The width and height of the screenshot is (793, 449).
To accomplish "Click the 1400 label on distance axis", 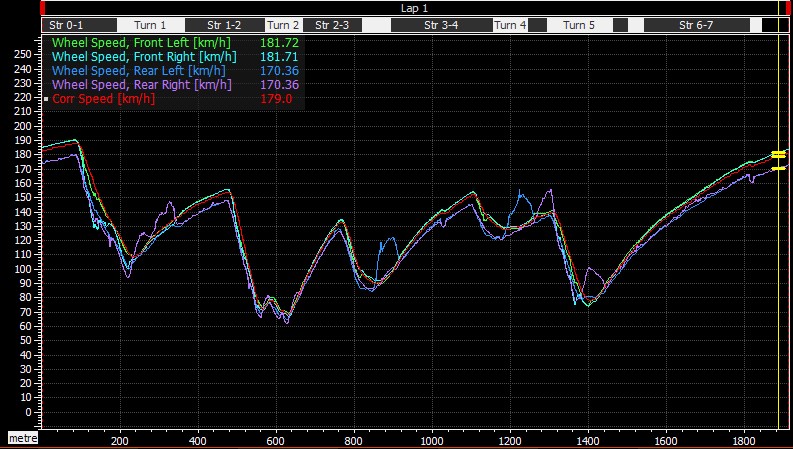I will [x=588, y=441].
